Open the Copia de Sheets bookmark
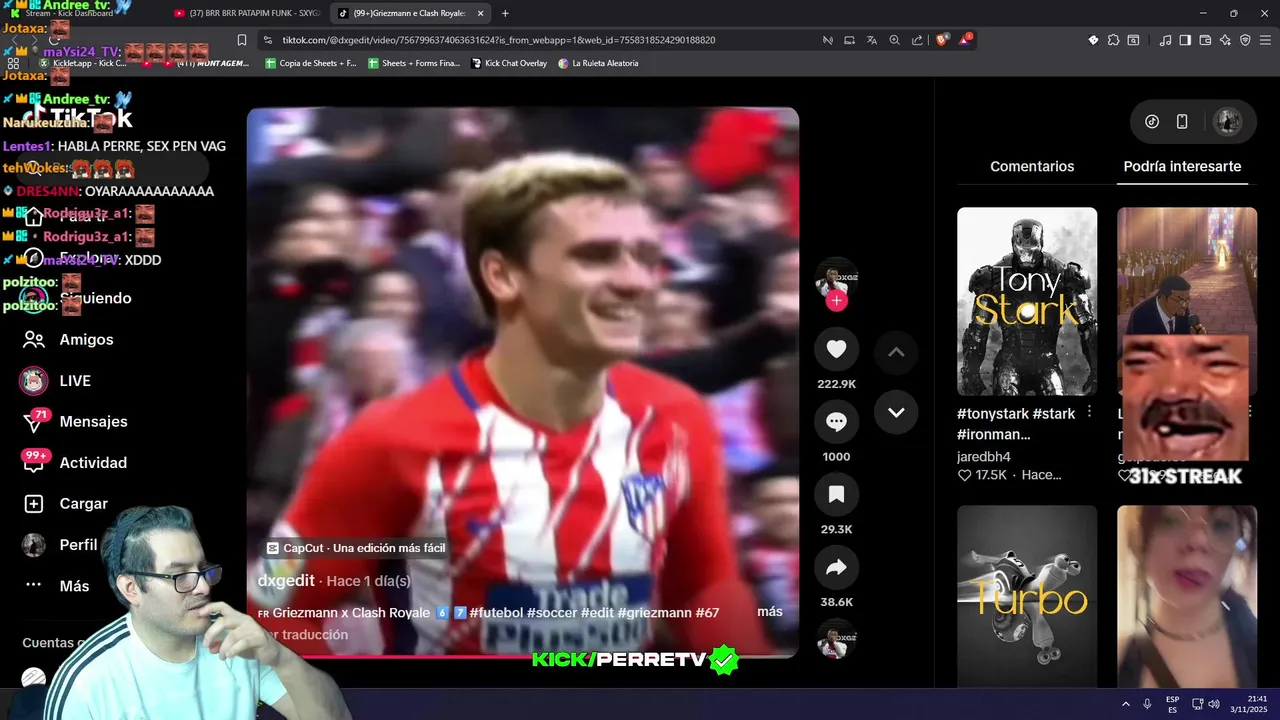The width and height of the screenshot is (1280, 720). pyautogui.click(x=310, y=63)
